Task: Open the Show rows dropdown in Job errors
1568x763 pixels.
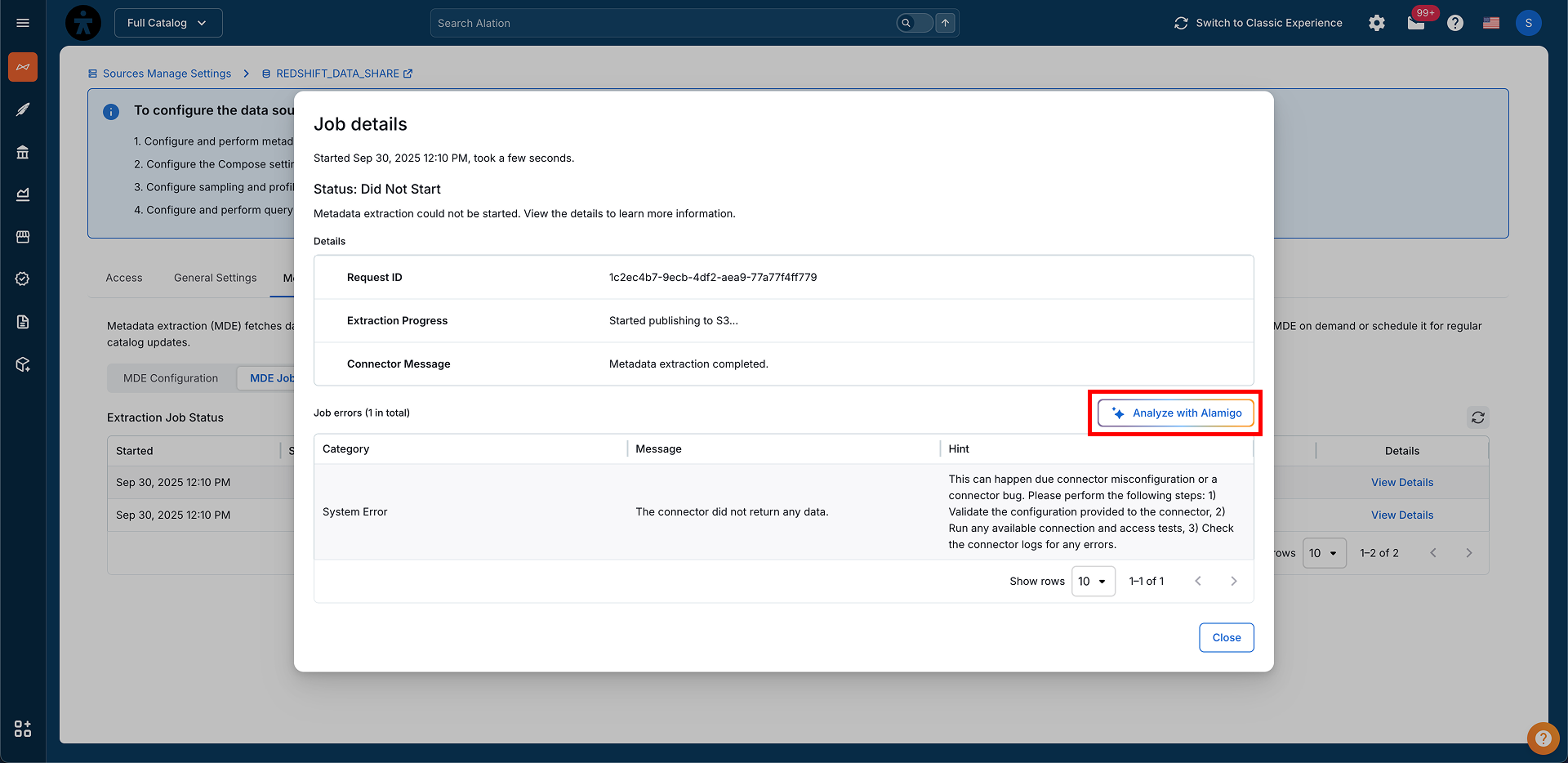Action: 1093,582
